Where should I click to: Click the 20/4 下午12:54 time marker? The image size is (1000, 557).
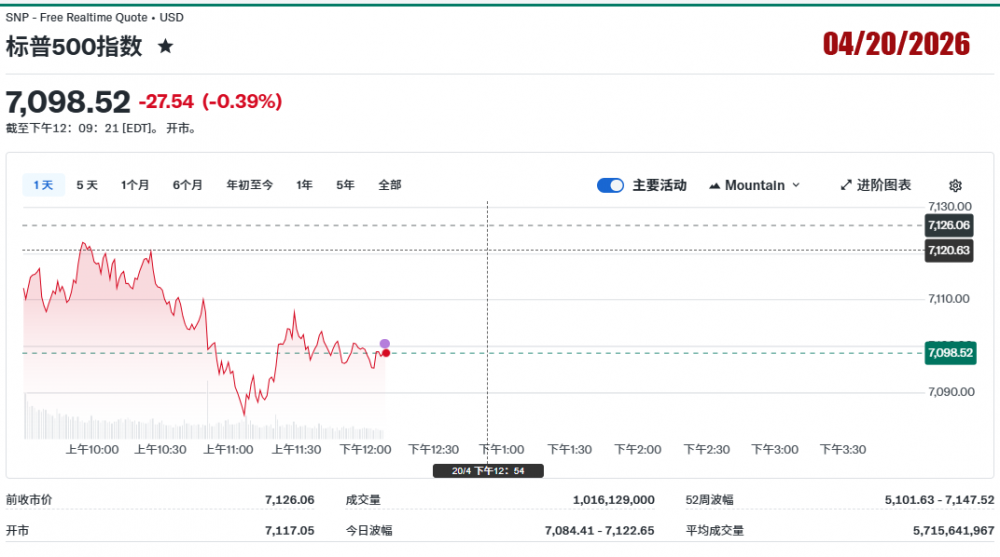point(487,470)
